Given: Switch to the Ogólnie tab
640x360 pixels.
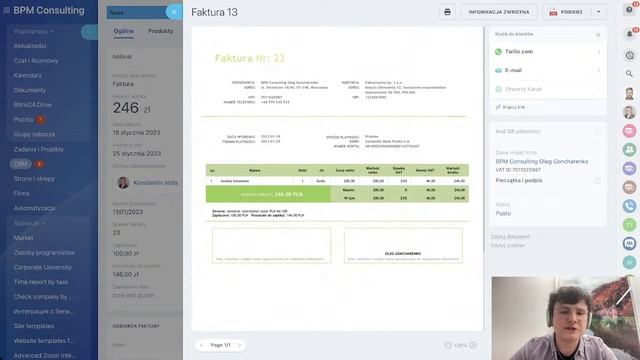Looking at the screenshot, I should click(x=123, y=31).
